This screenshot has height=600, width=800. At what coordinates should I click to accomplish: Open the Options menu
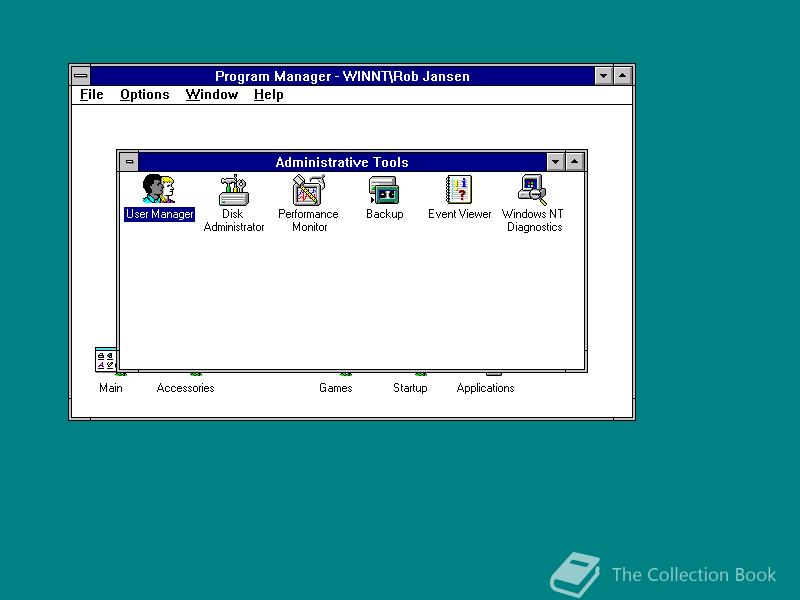coord(144,94)
